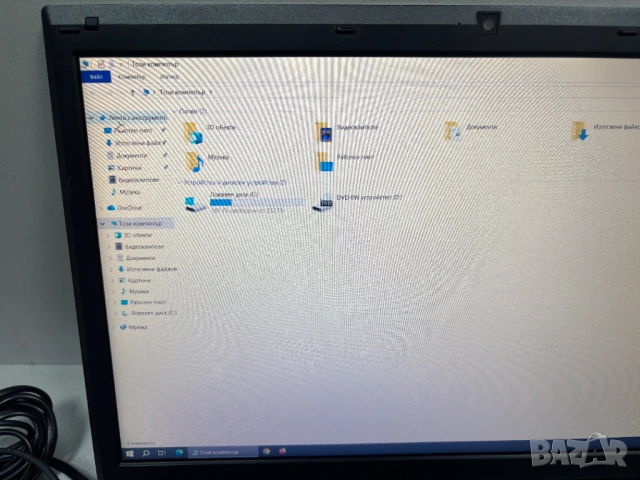Expand Музика node in Този компютър tree
Image resolution: width=640 pixels, height=480 pixels.
113,292
